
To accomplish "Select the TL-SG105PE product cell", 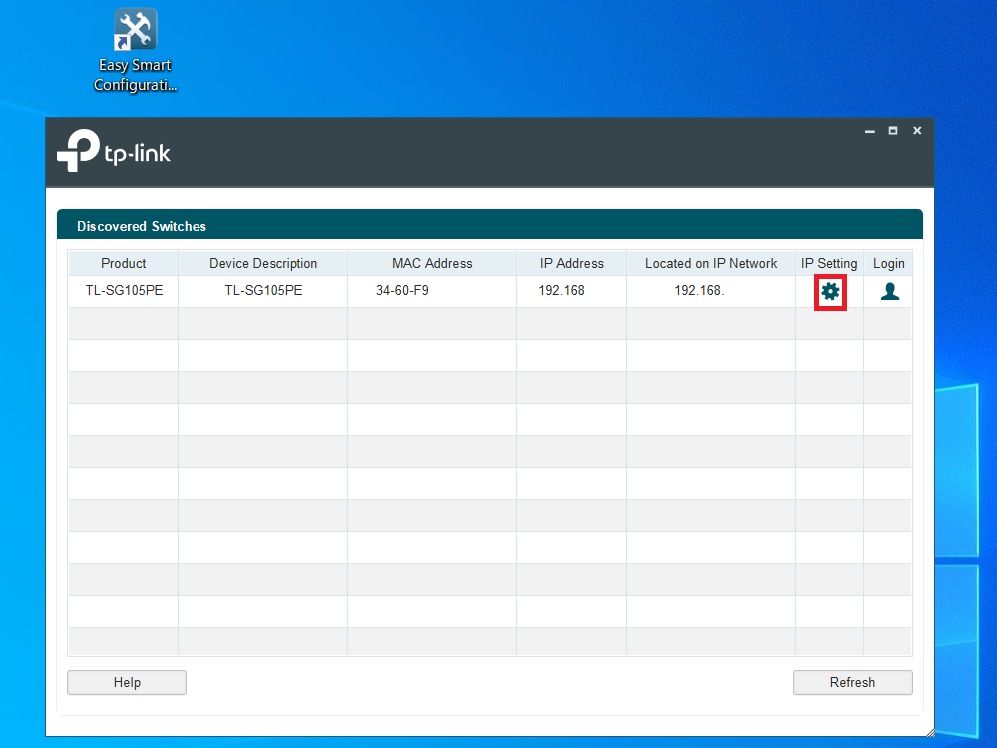I will click(124, 291).
